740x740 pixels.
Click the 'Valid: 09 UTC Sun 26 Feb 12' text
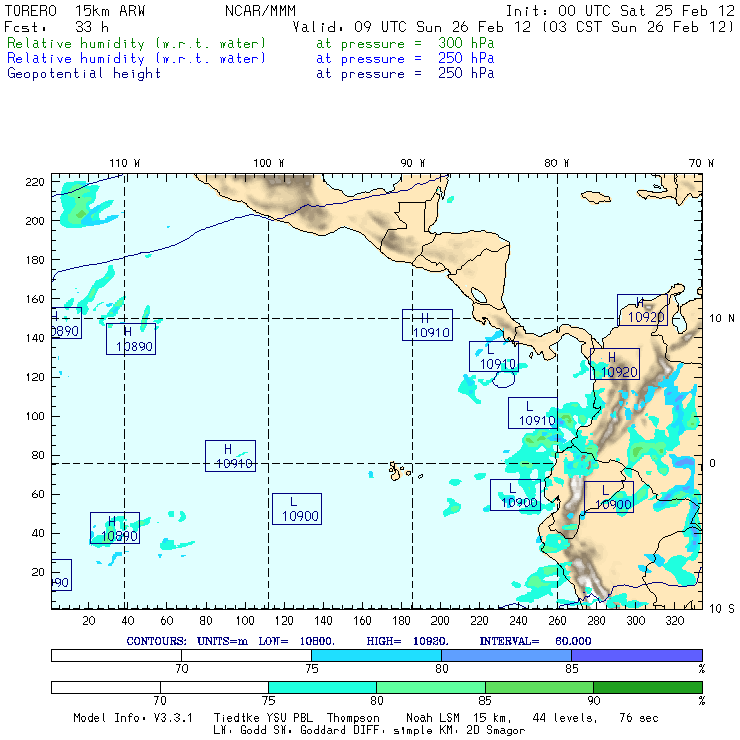click(x=412, y=27)
